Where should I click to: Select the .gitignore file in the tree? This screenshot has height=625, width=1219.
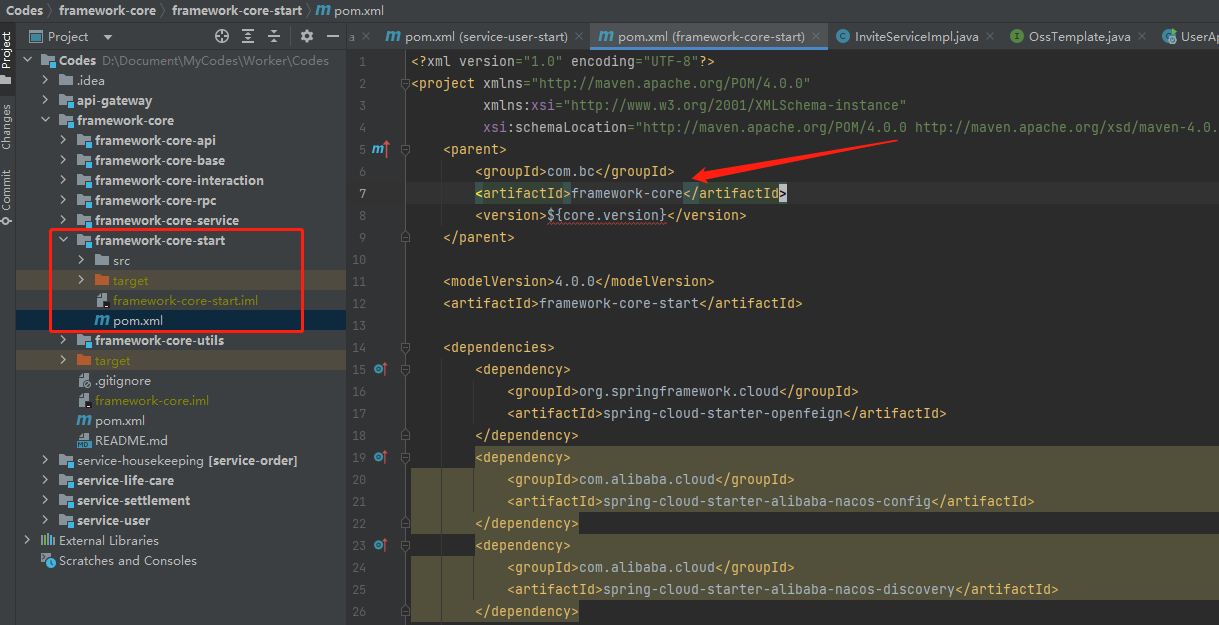(x=123, y=380)
